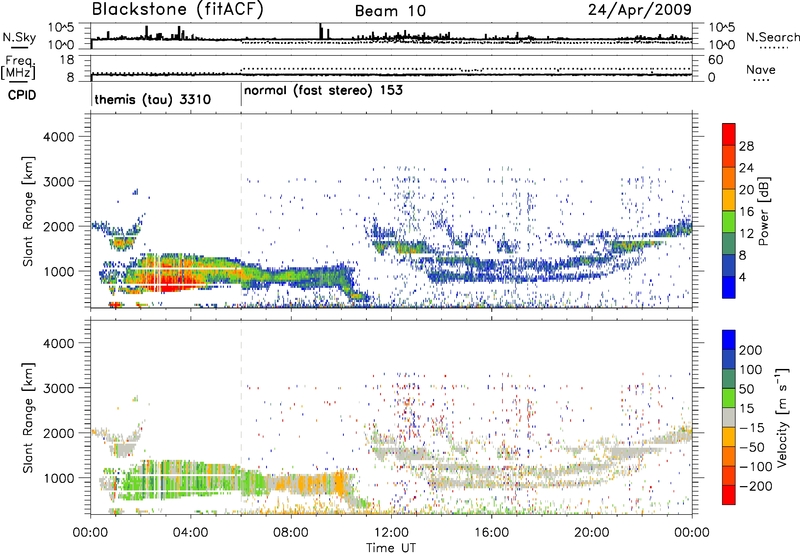This screenshot has height=554, width=800.
Task: Pick the gray Velocity segment between 15 and -15
Action: click(729, 417)
